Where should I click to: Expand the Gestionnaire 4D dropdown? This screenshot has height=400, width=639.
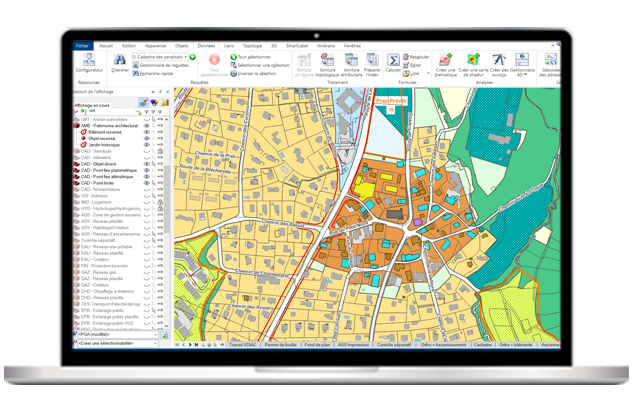pyautogui.click(x=523, y=74)
